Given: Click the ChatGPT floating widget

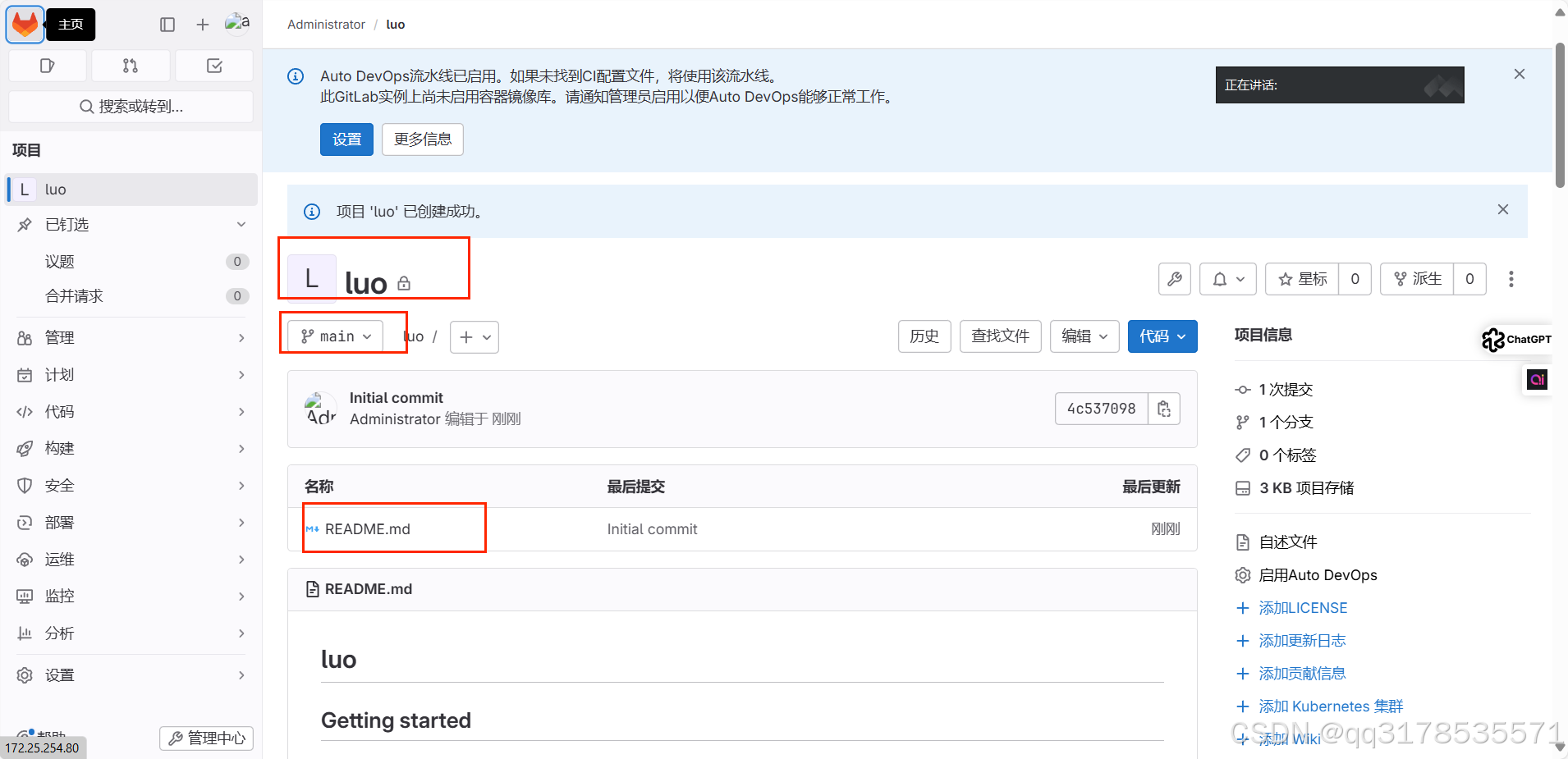Looking at the screenshot, I should click(x=1516, y=339).
